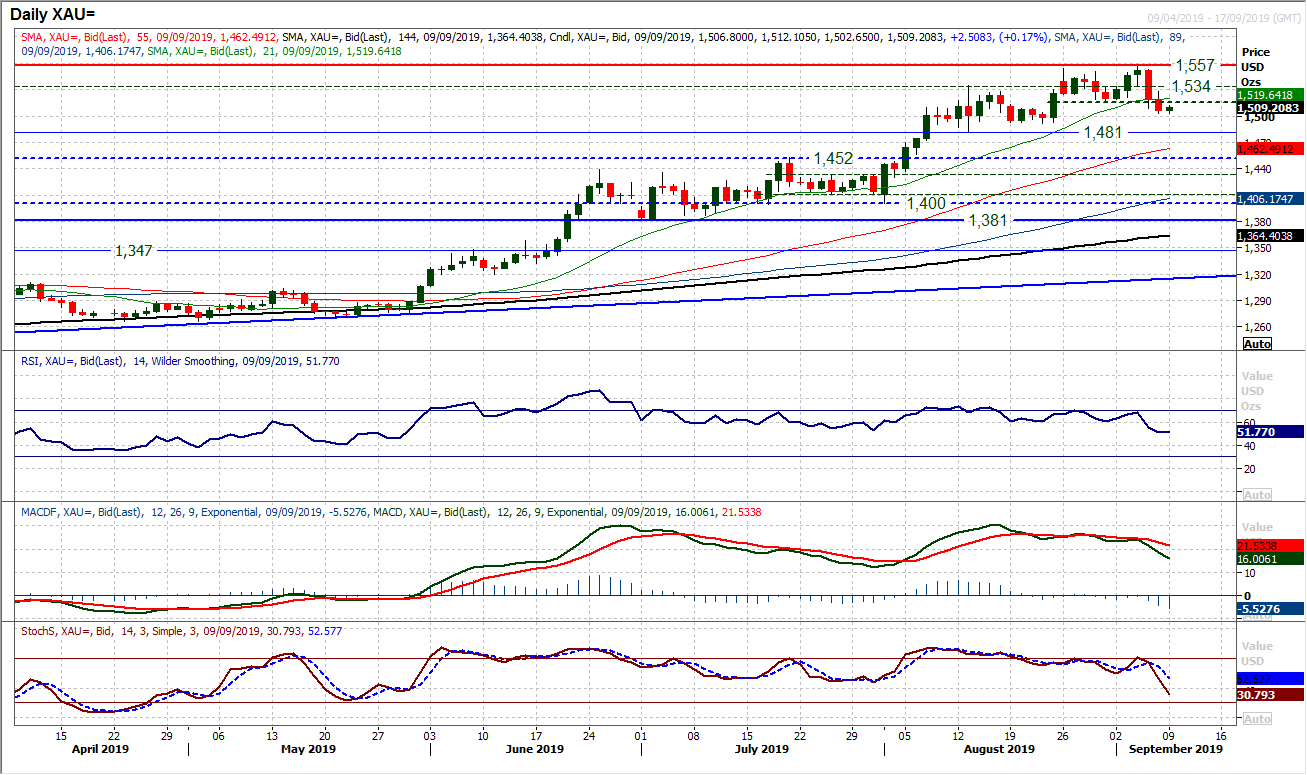
Task: Select the 1,452 level annotation
Action: point(833,158)
